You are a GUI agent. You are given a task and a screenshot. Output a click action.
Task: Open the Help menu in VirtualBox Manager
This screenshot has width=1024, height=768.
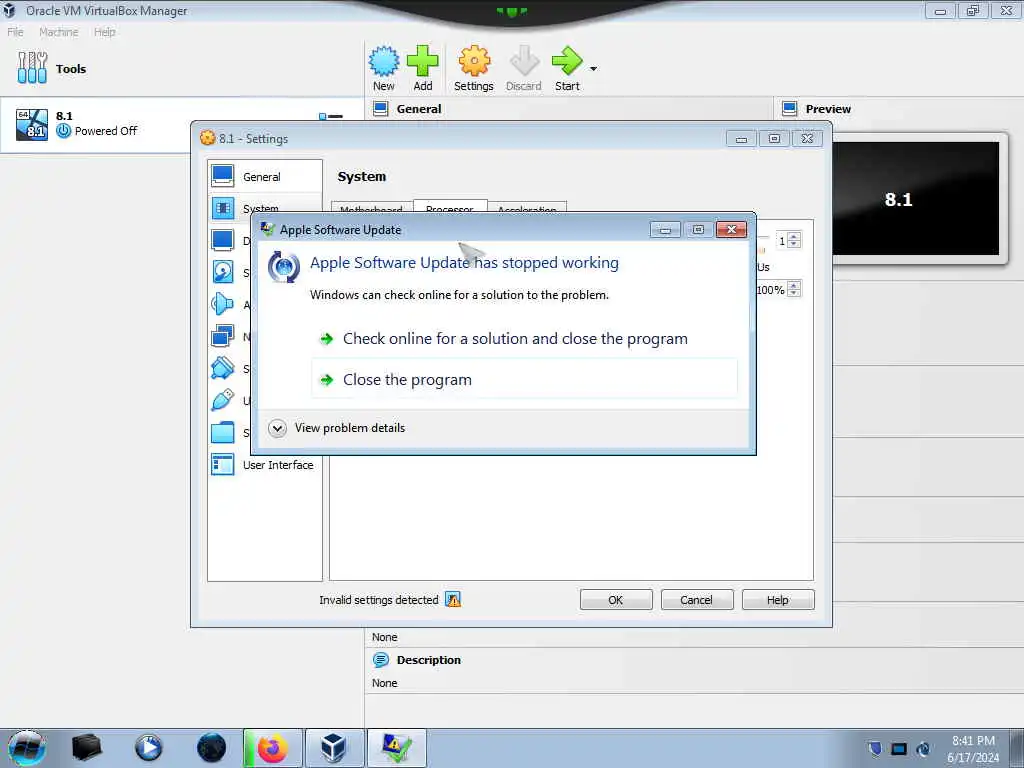point(104,32)
